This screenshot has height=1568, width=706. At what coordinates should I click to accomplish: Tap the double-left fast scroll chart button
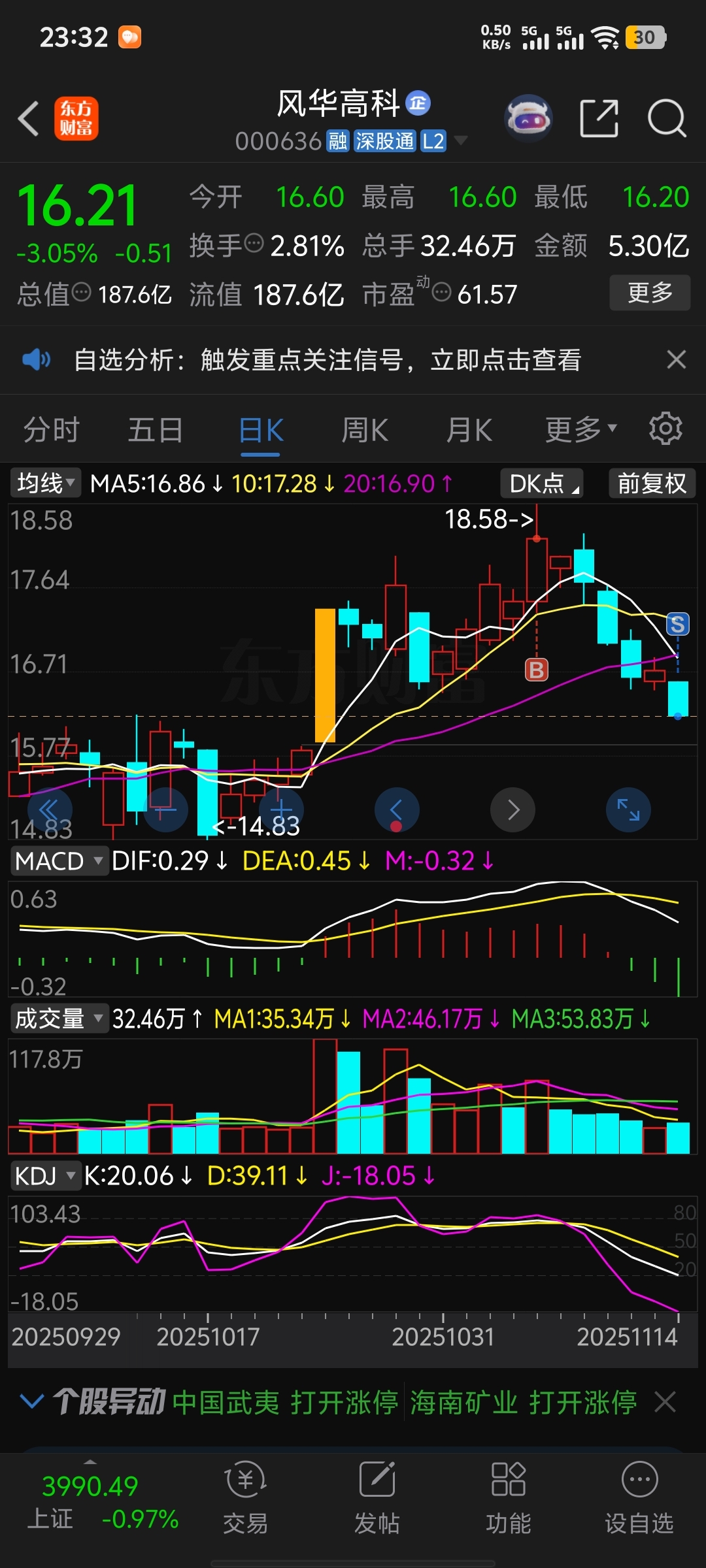pyautogui.click(x=50, y=810)
